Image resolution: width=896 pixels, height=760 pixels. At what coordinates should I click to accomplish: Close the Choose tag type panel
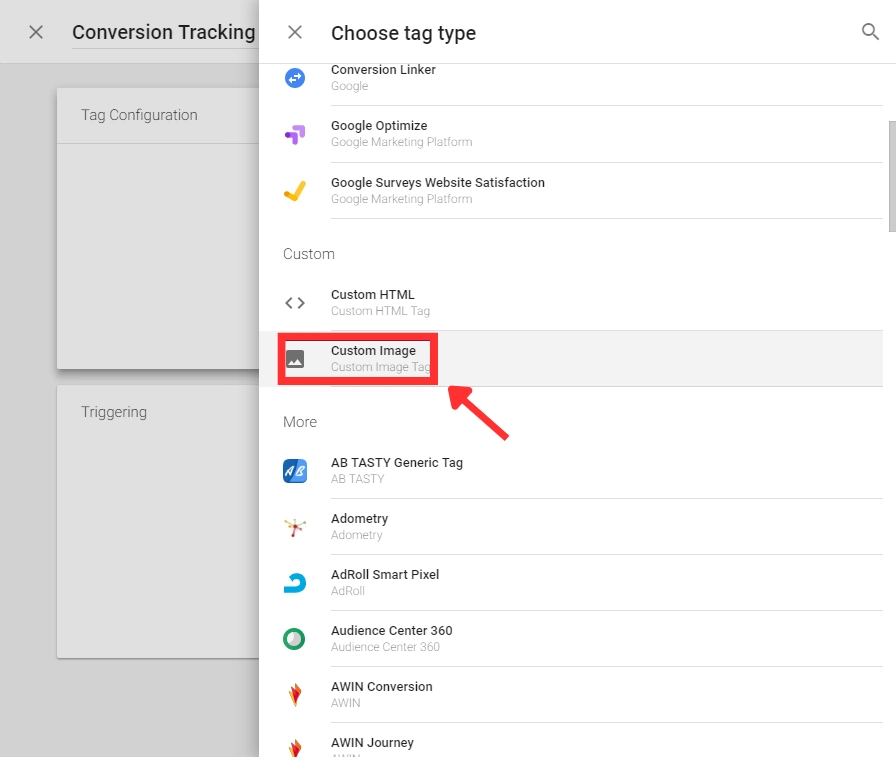pyautogui.click(x=295, y=33)
